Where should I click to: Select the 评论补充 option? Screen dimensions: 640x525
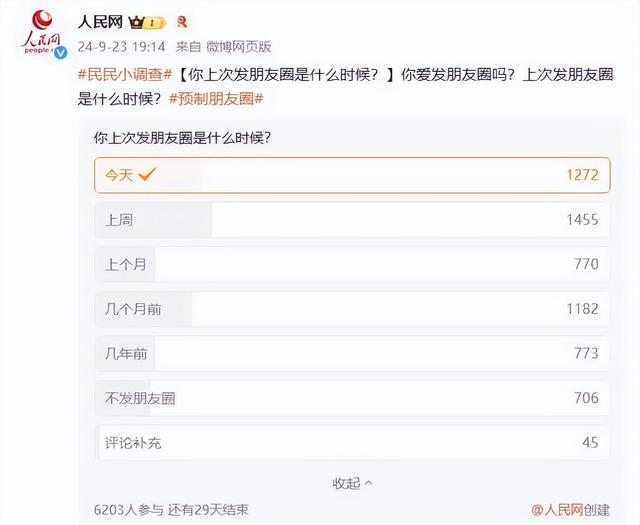click(x=352, y=442)
